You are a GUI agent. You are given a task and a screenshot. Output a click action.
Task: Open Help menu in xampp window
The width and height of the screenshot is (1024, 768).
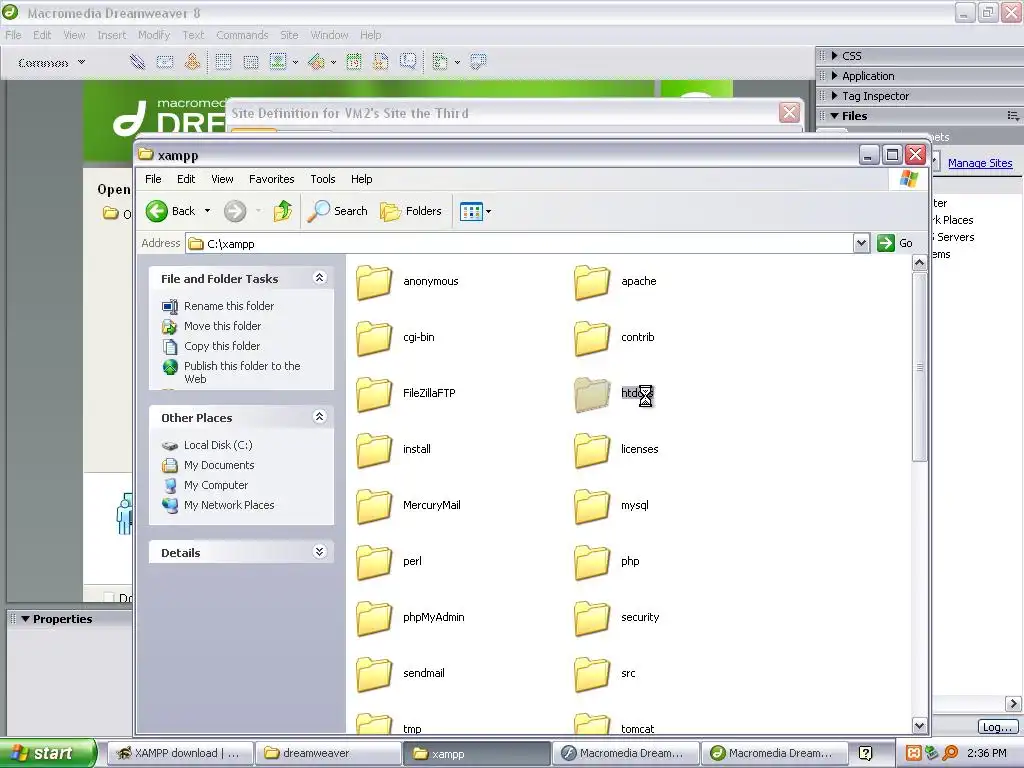click(361, 179)
